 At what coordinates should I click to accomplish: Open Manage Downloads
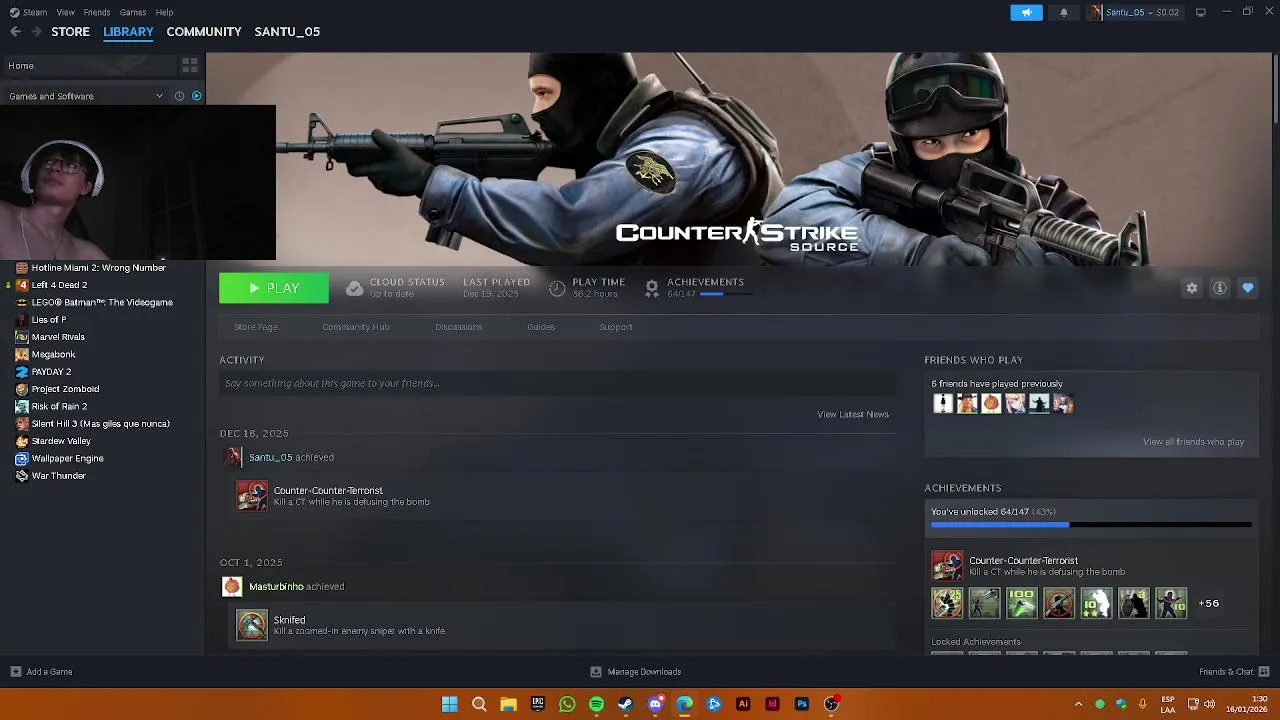coord(635,672)
